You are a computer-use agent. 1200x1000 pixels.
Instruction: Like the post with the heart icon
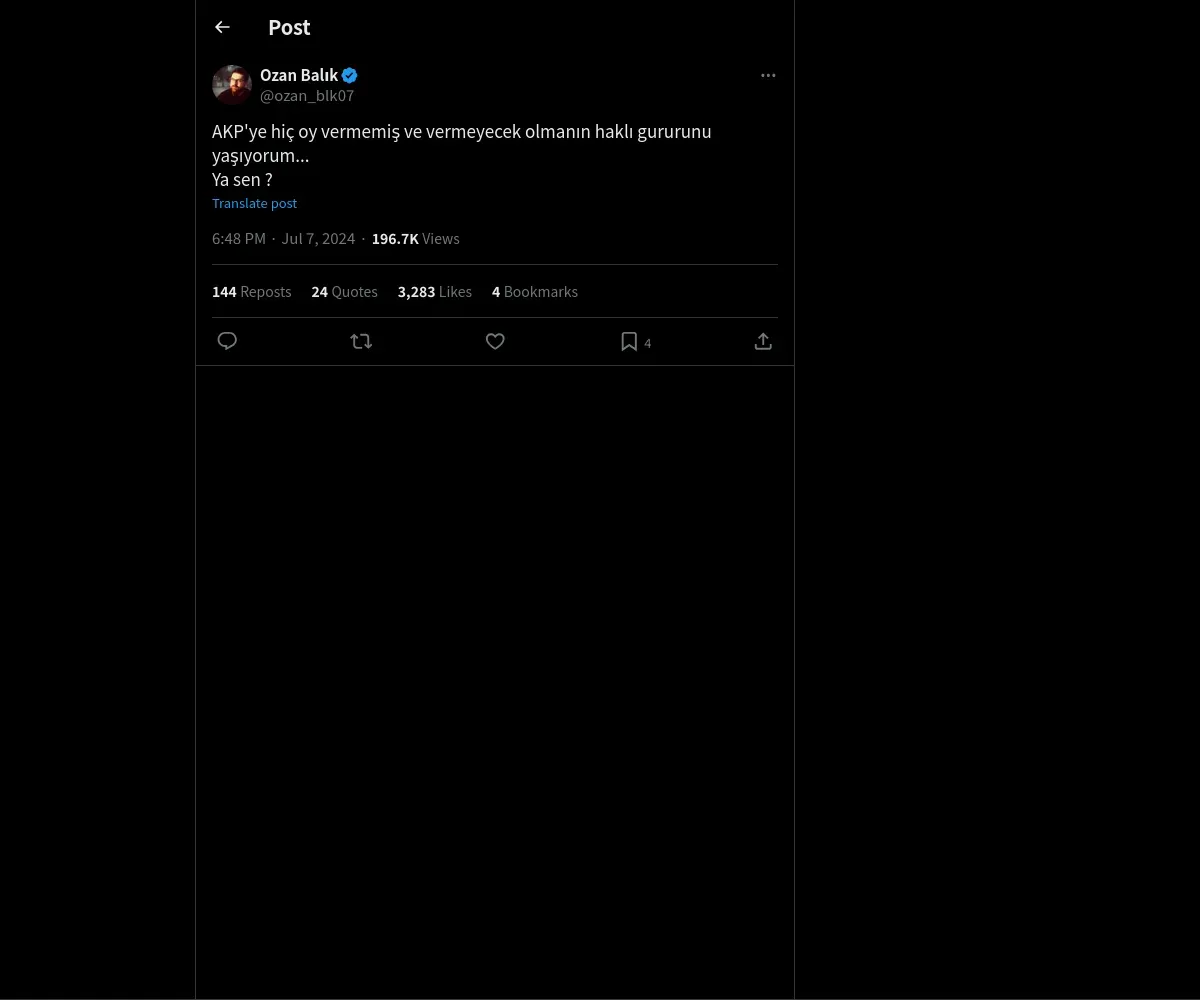point(495,341)
